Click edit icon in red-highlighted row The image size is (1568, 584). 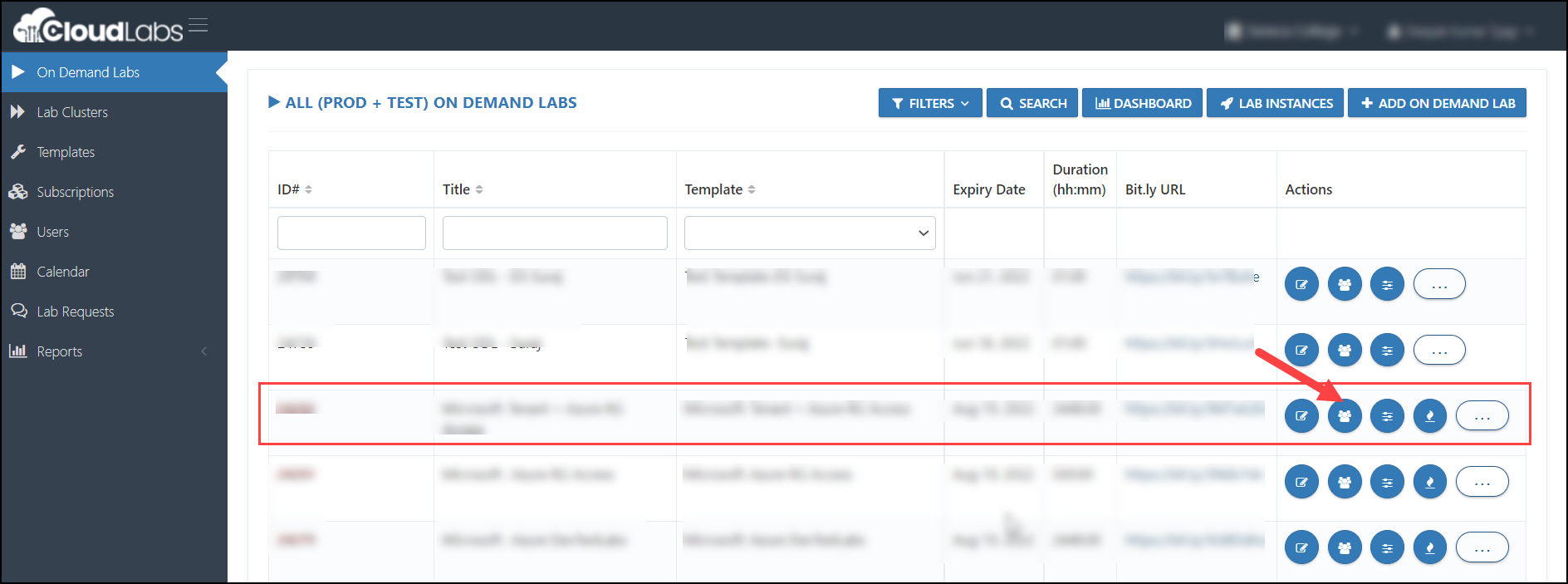point(1301,415)
